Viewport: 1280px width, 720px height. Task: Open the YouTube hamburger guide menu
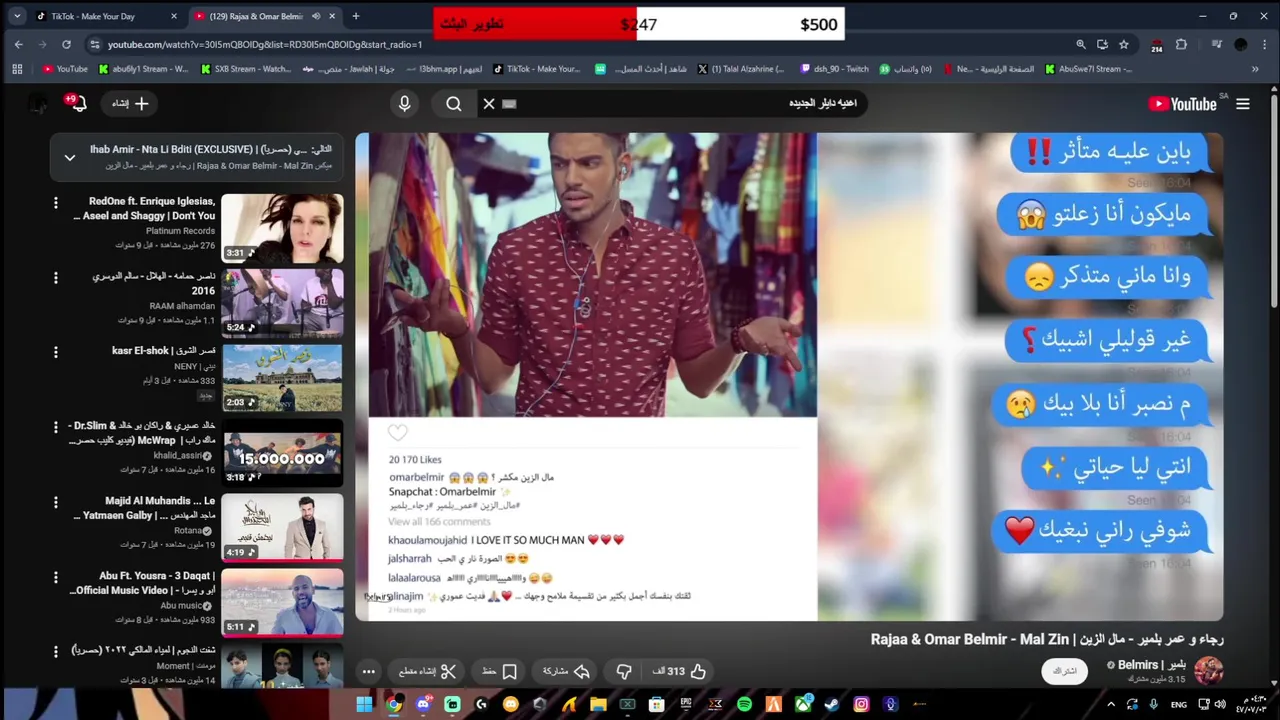pos(1243,104)
